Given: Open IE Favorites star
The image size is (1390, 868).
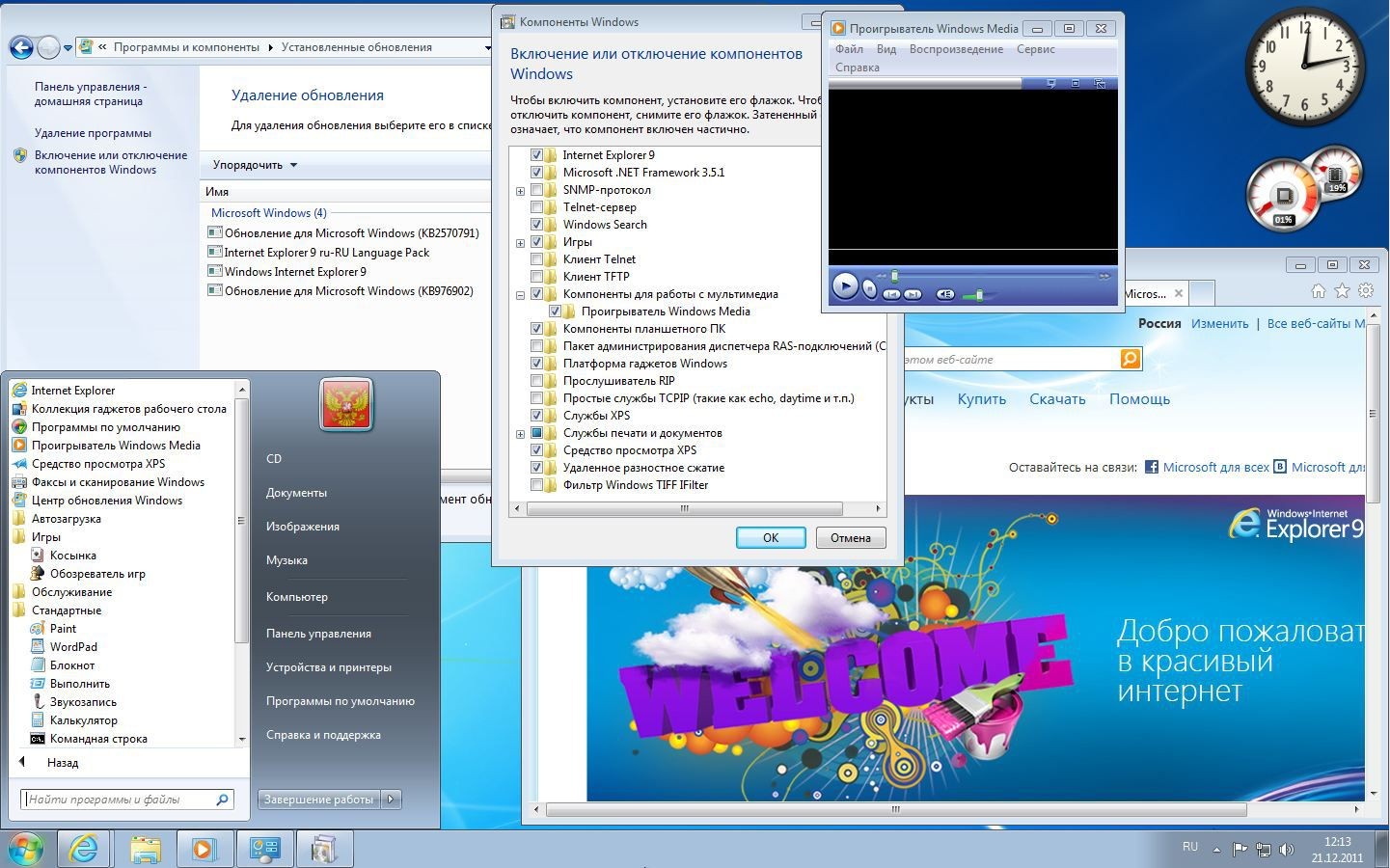Looking at the screenshot, I should pyautogui.click(x=1342, y=290).
